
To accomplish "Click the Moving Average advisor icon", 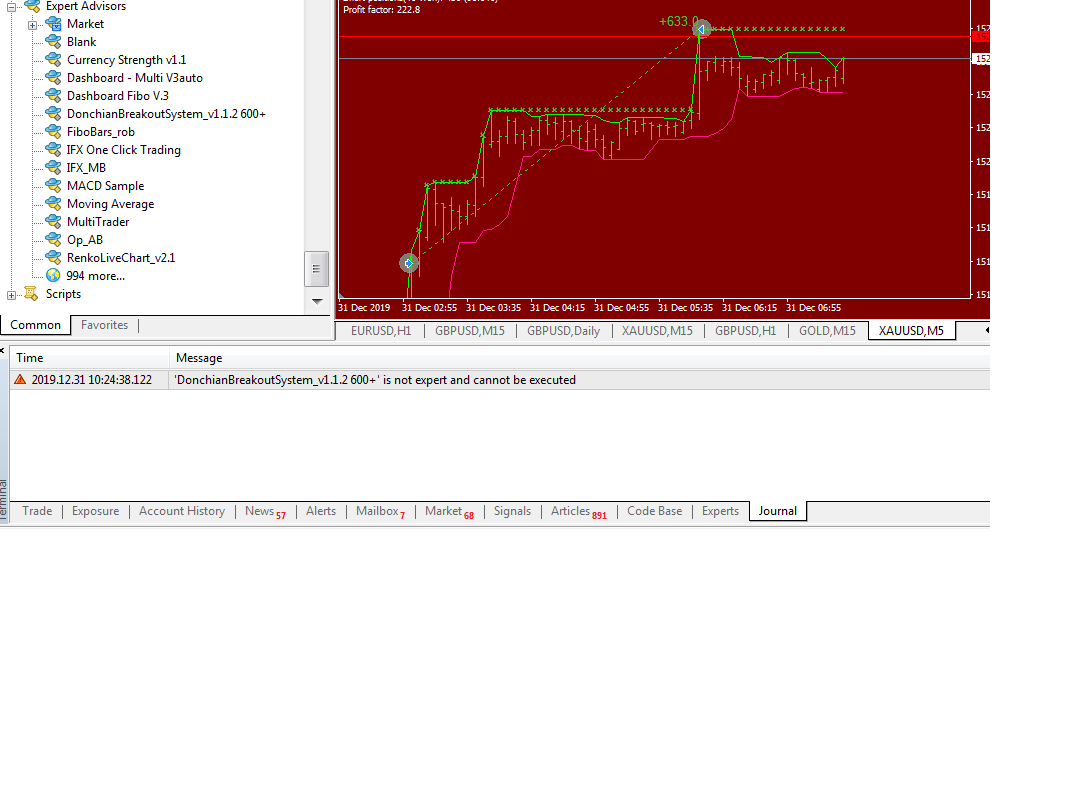I will point(53,204).
